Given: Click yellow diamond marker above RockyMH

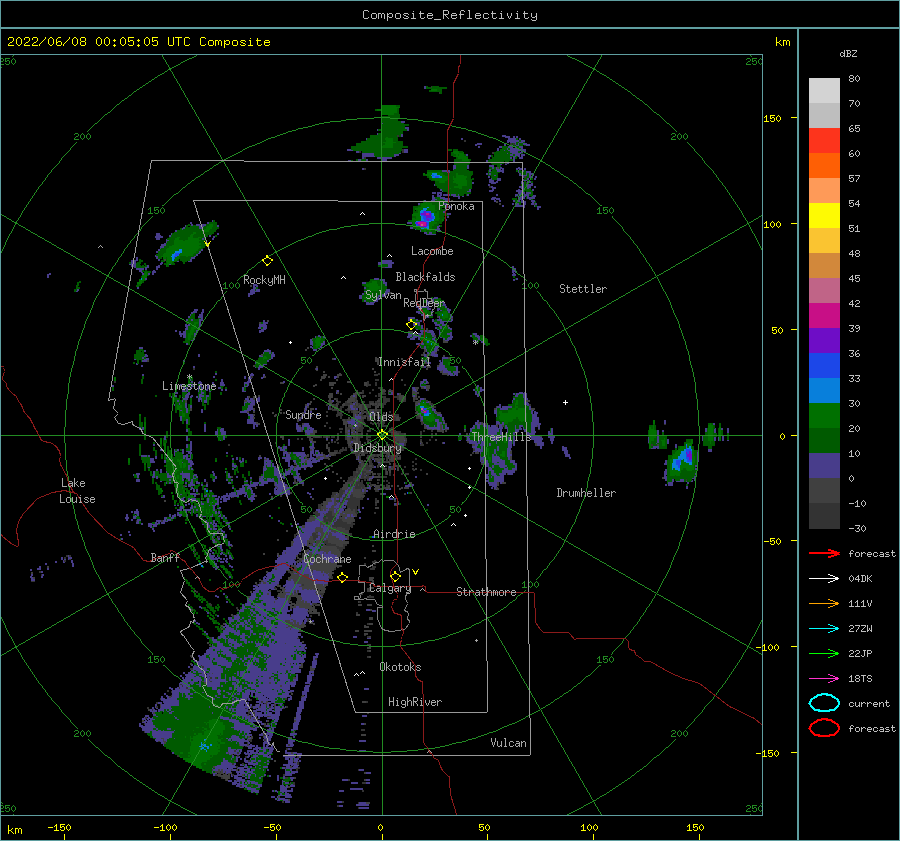Looking at the screenshot, I should coord(267,261).
